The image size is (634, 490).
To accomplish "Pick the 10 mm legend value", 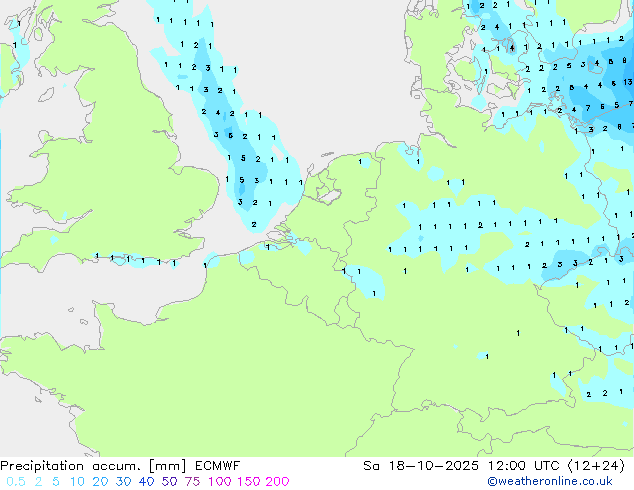I will [77, 482].
